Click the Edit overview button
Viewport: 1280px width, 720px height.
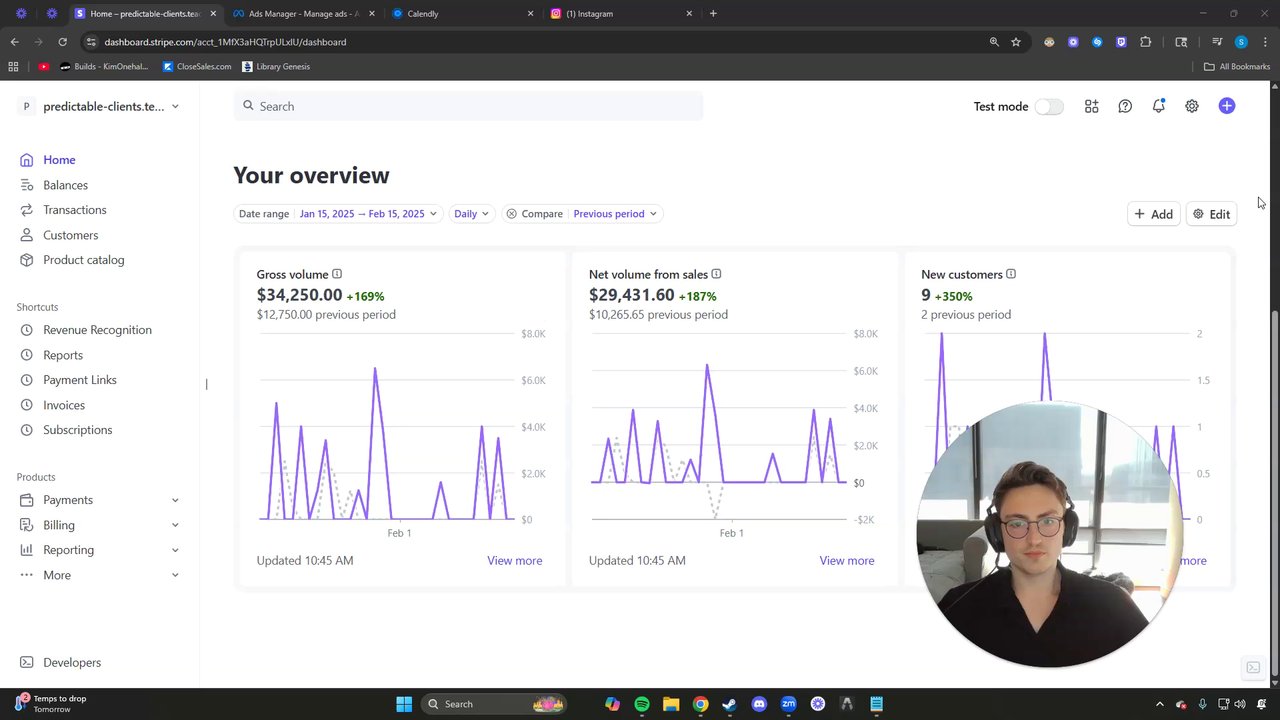[1211, 214]
